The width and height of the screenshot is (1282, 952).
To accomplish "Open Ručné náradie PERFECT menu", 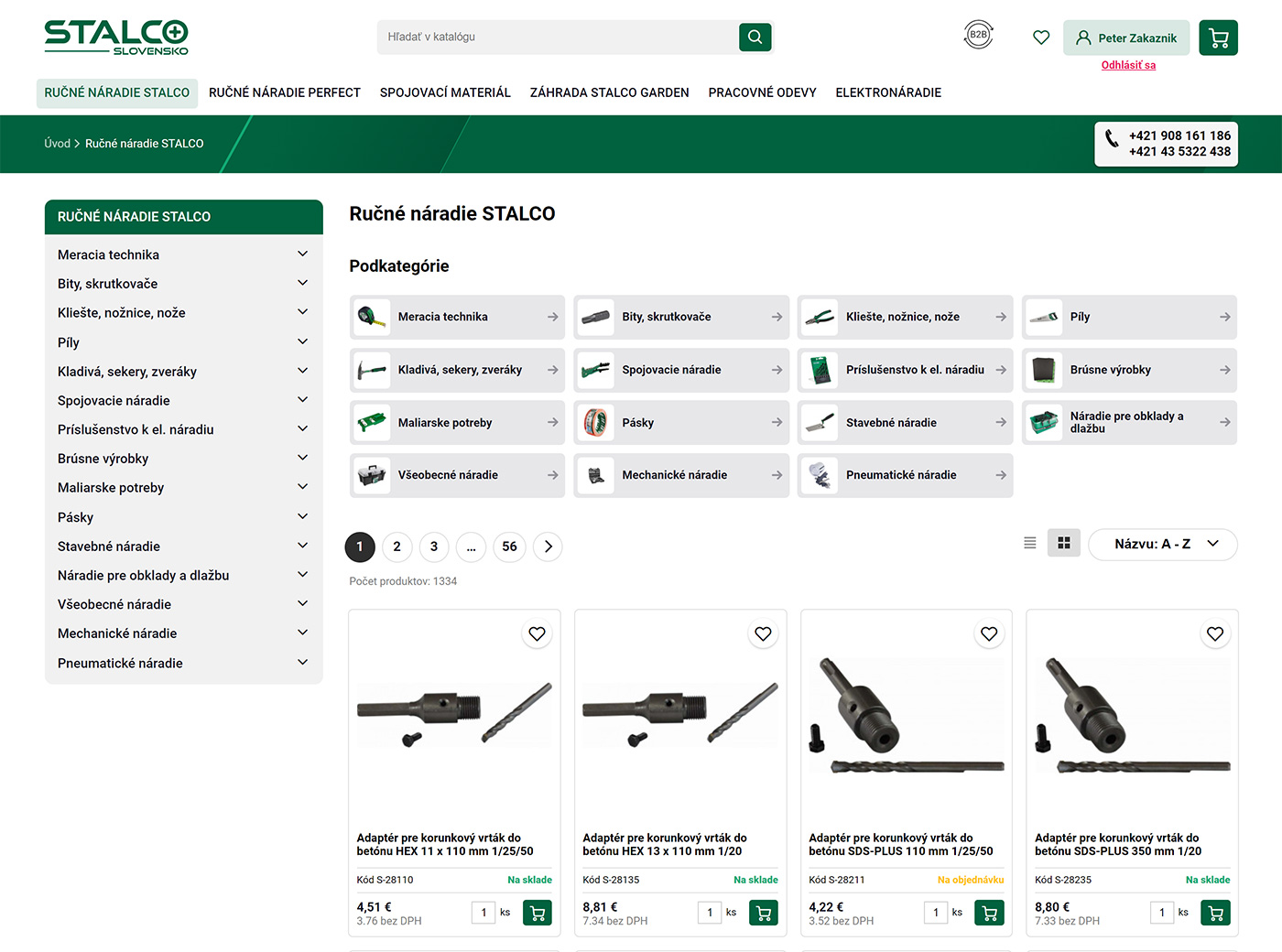I will [x=285, y=92].
